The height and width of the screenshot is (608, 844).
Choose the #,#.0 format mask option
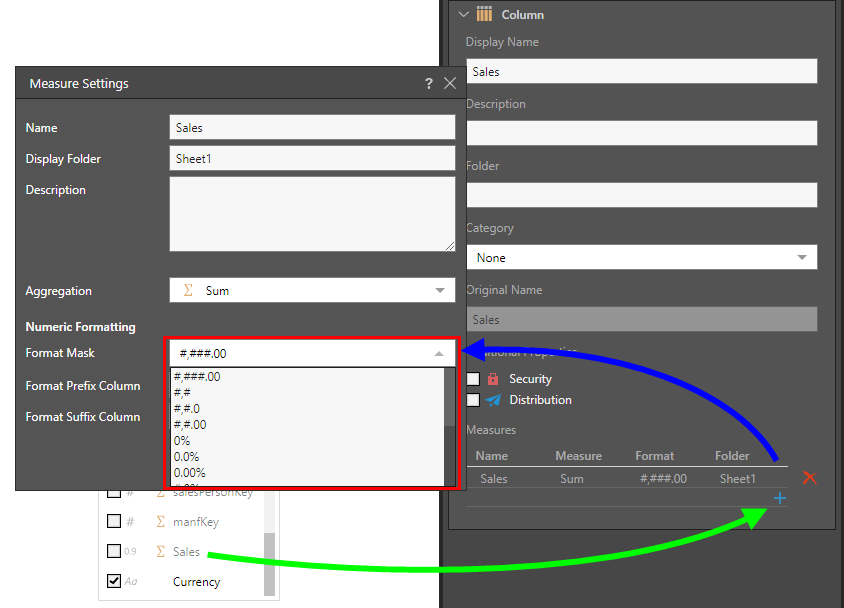(187, 409)
